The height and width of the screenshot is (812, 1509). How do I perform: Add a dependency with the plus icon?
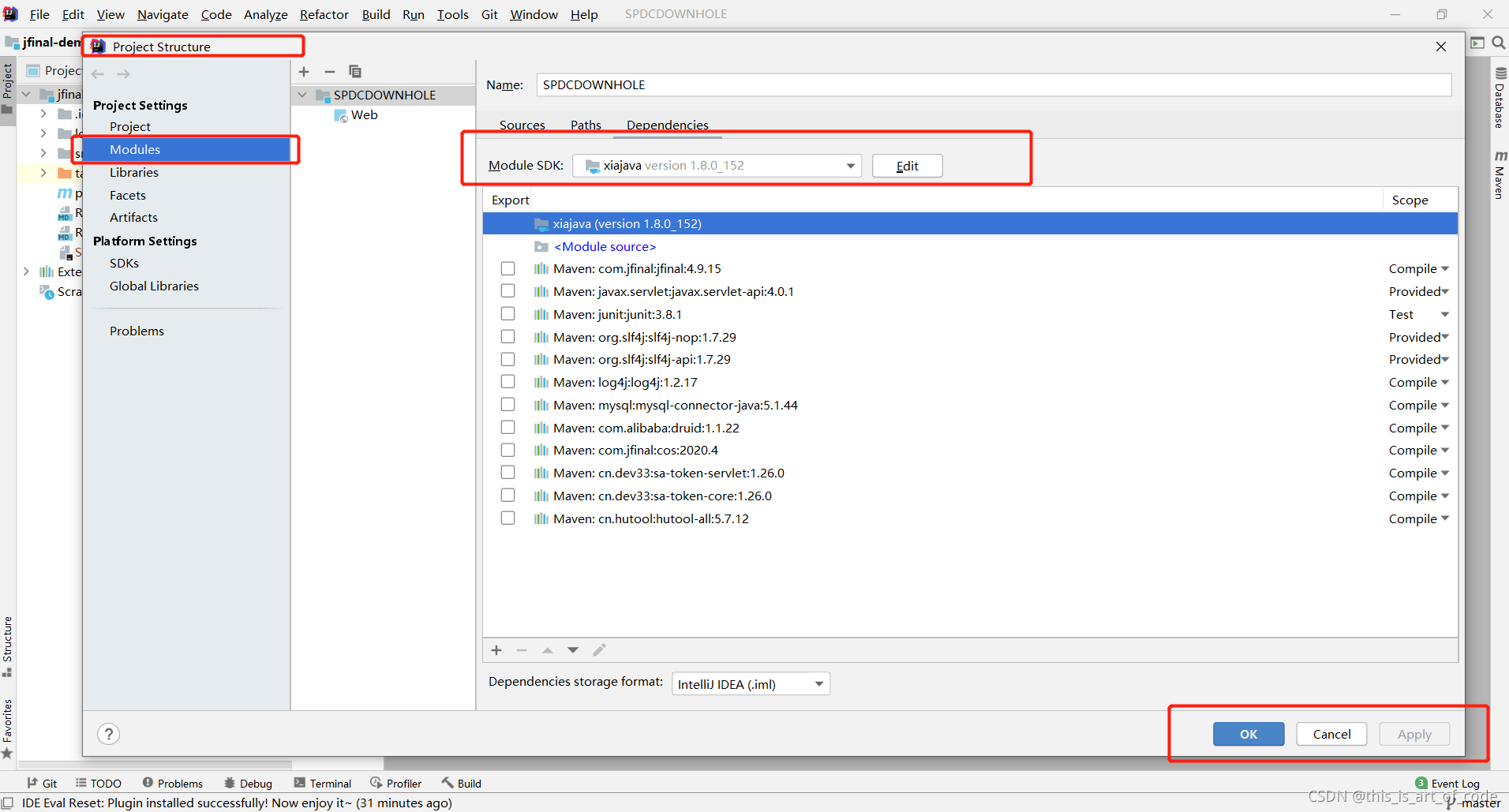point(496,650)
